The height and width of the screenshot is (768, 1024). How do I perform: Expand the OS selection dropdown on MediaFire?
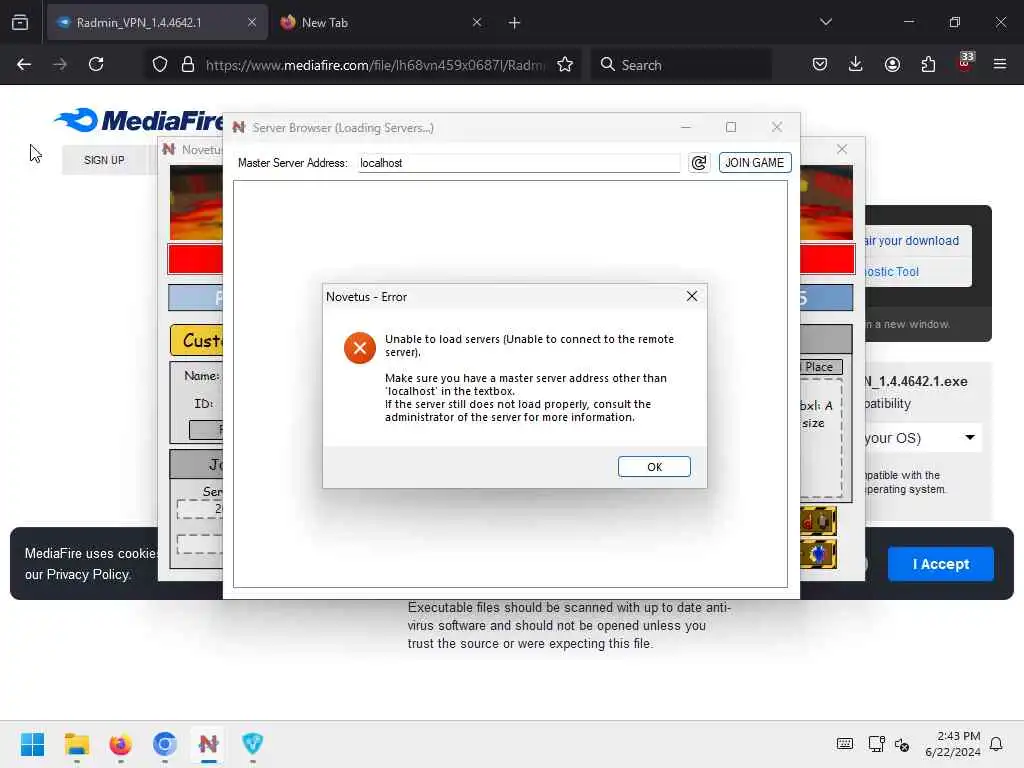click(921, 438)
